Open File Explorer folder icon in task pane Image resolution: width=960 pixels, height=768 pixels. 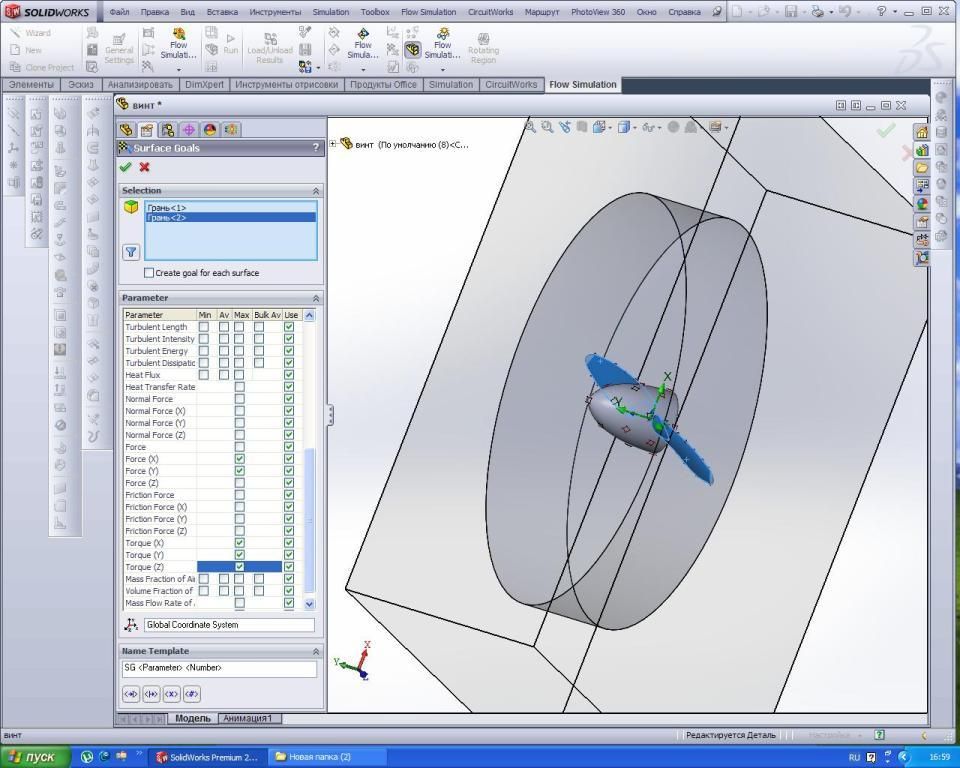[921, 168]
